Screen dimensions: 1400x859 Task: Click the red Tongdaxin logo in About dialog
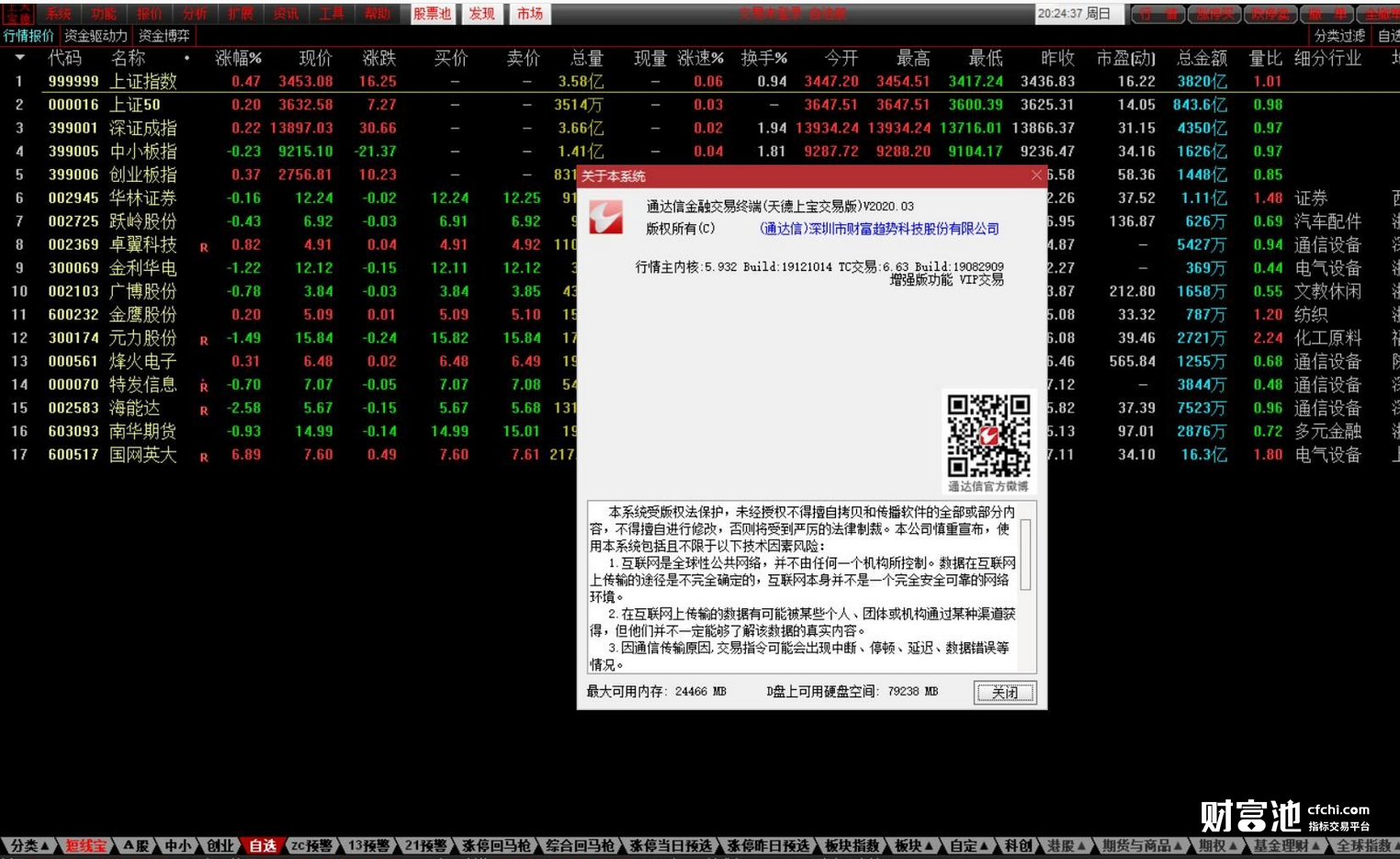(605, 217)
